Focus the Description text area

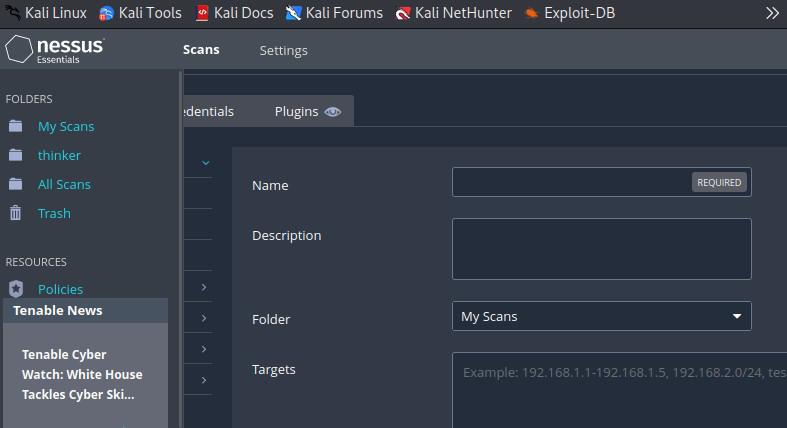pyautogui.click(x=601, y=249)
